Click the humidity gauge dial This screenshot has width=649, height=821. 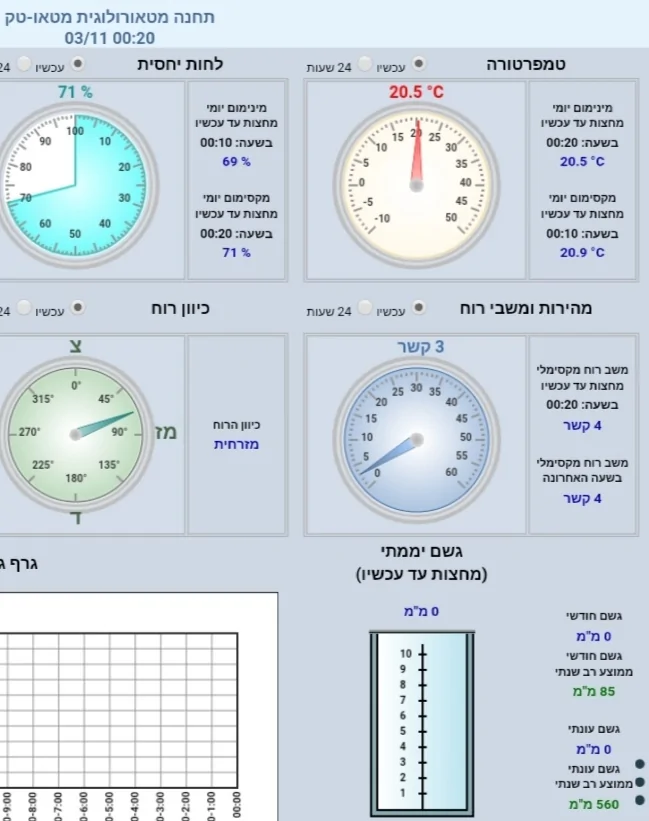(76, 185)
